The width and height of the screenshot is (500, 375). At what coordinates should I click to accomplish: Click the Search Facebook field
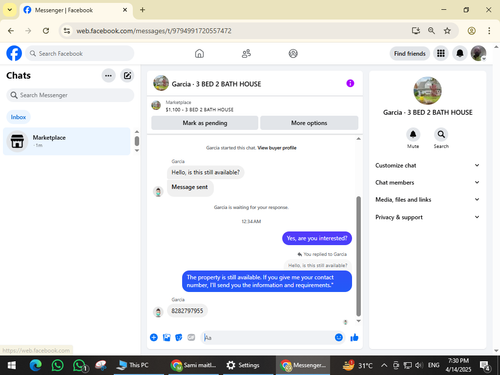(x=80, y=53)
